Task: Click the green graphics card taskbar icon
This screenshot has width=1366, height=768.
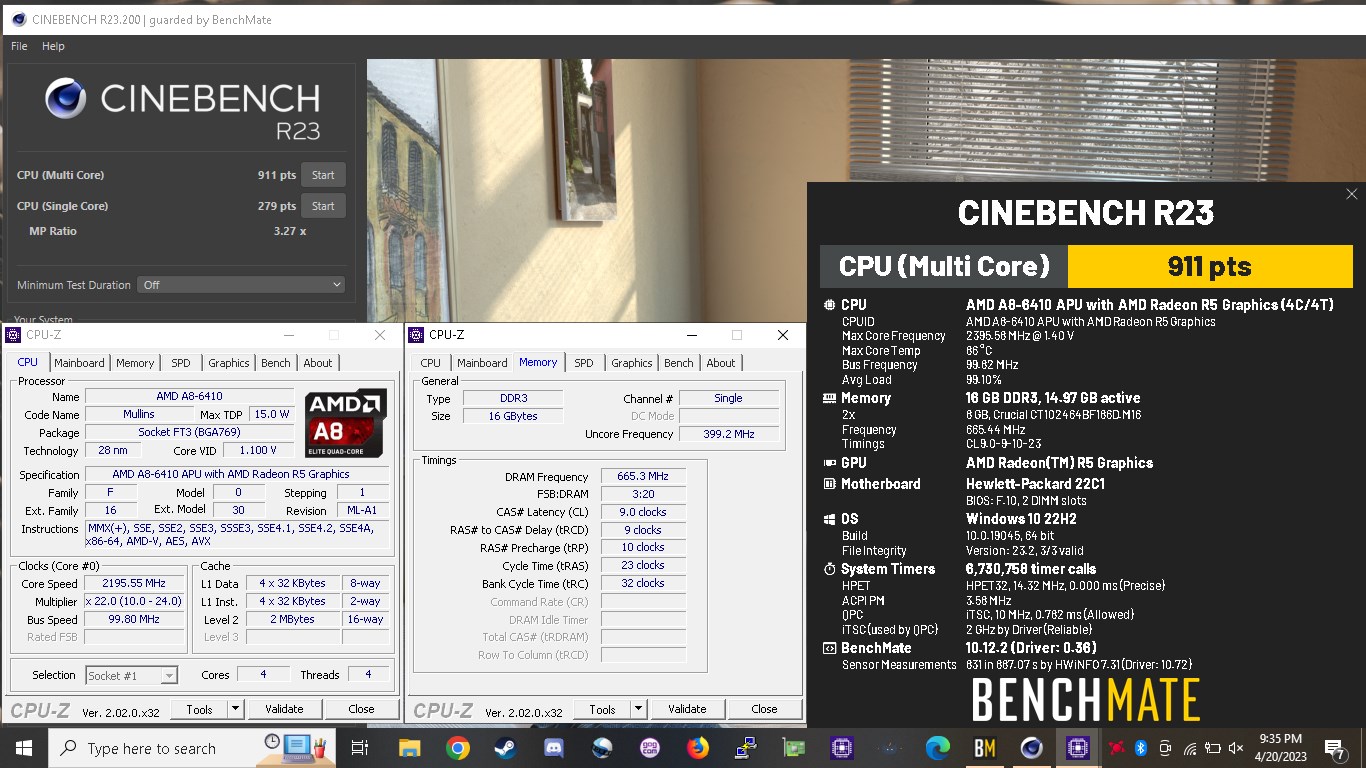Action: point(794,748)
